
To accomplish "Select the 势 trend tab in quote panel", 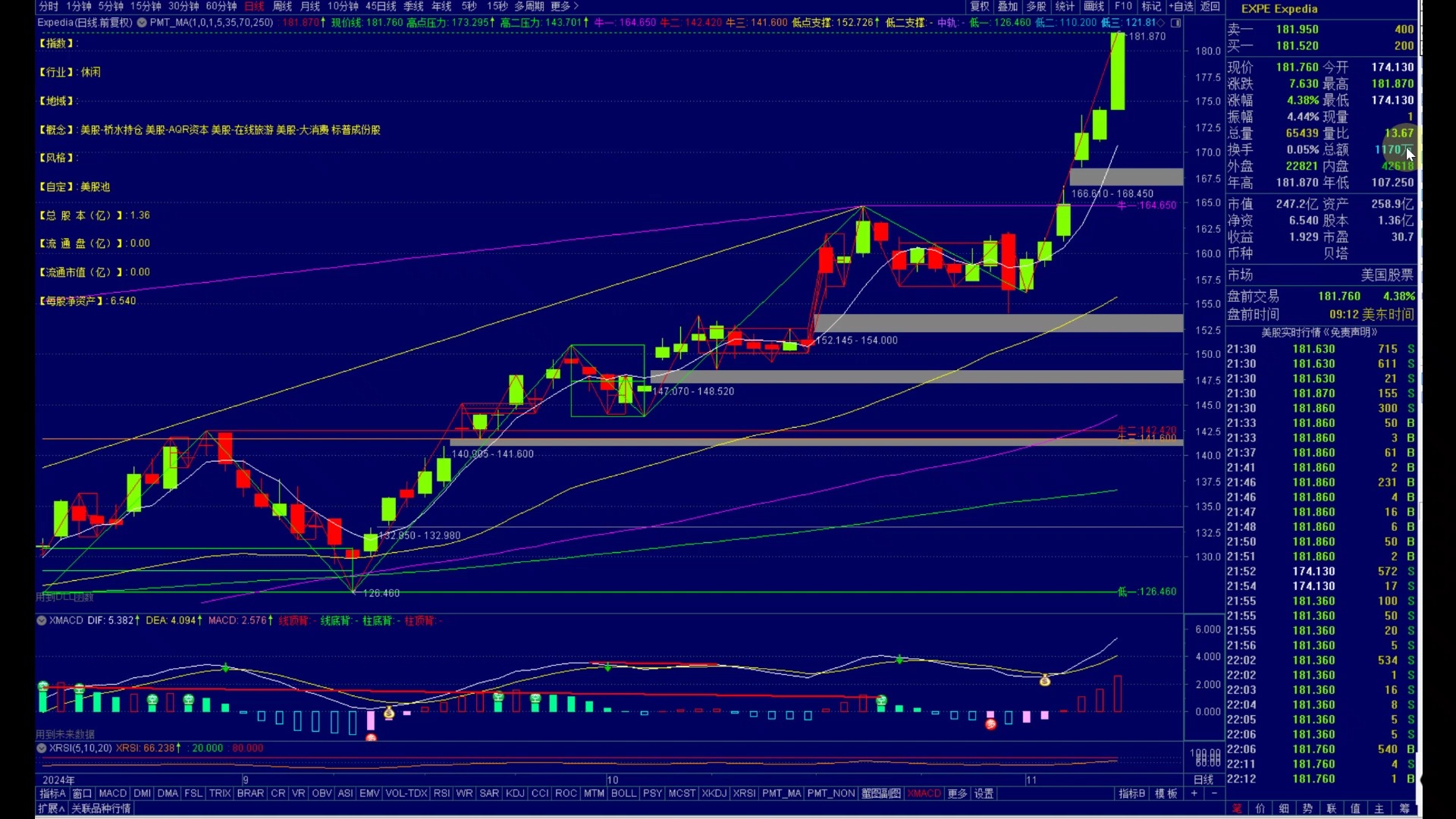I will (x=1307, y=808).
